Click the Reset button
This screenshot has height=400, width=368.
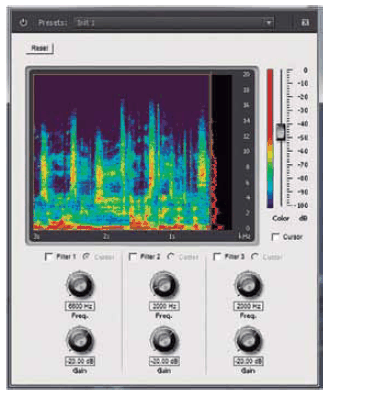pos(40,48)
